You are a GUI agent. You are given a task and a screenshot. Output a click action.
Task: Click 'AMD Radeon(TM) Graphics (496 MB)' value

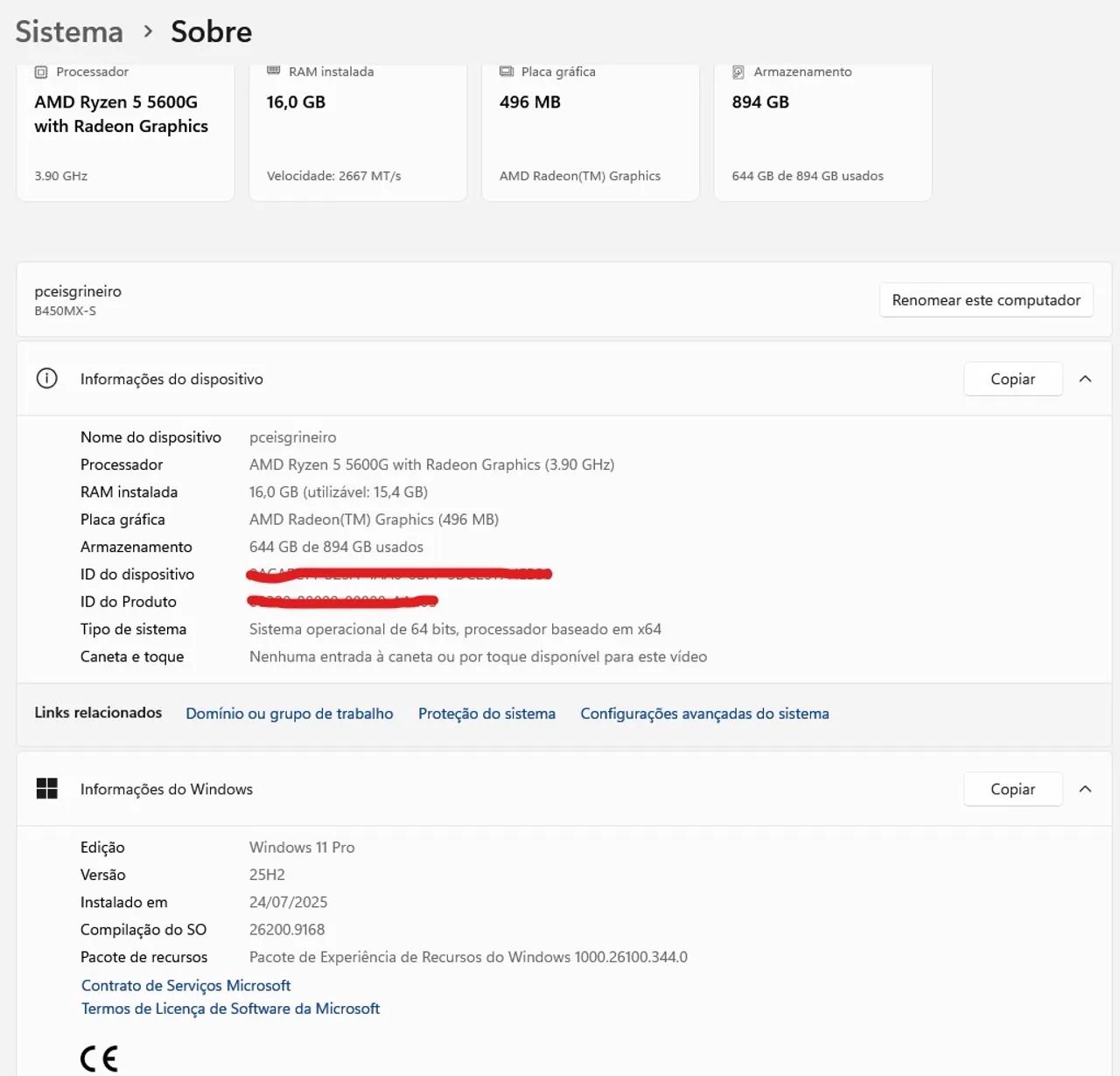374,520
